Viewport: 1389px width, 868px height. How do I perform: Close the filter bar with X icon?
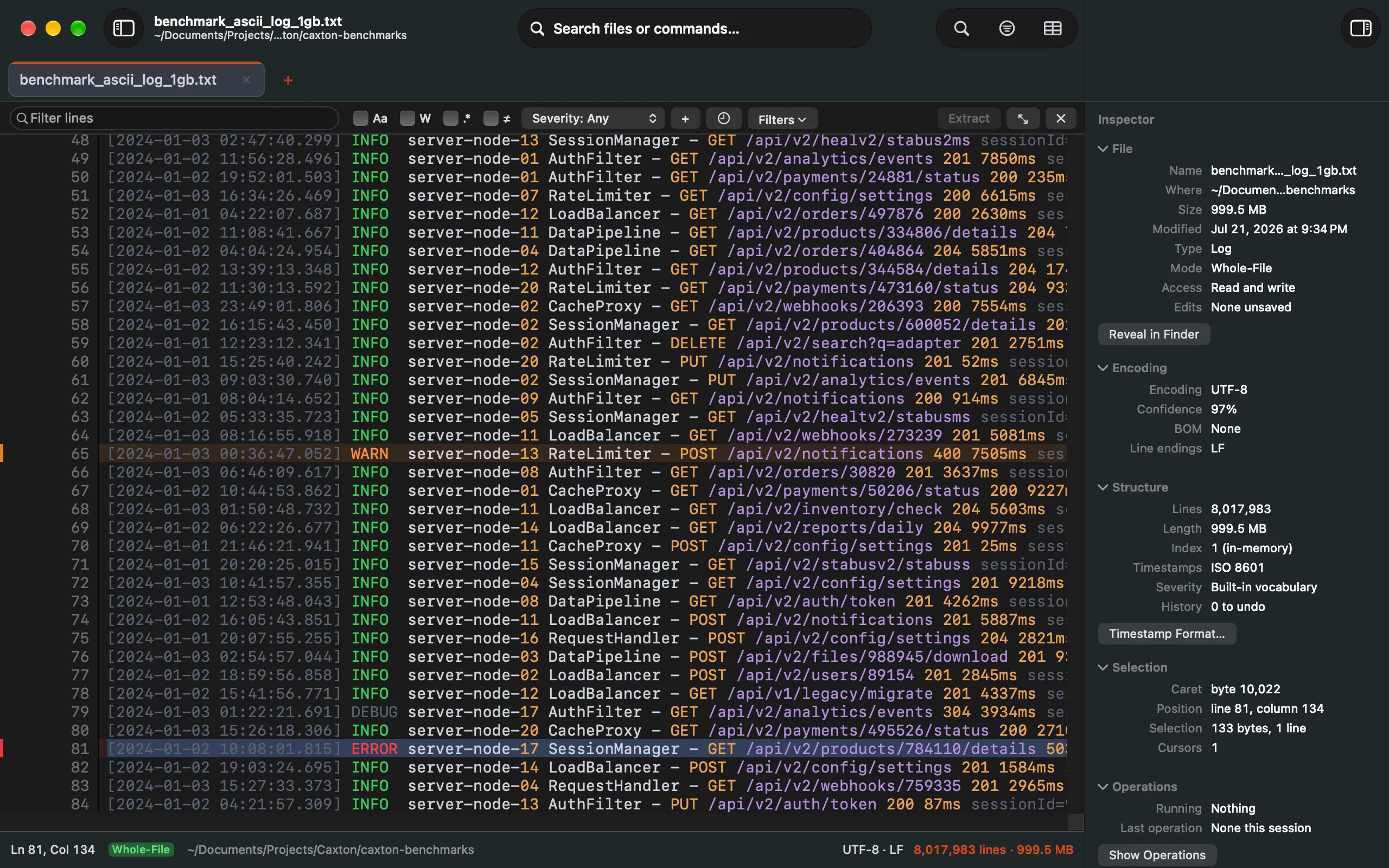(x=1061, y=119)
